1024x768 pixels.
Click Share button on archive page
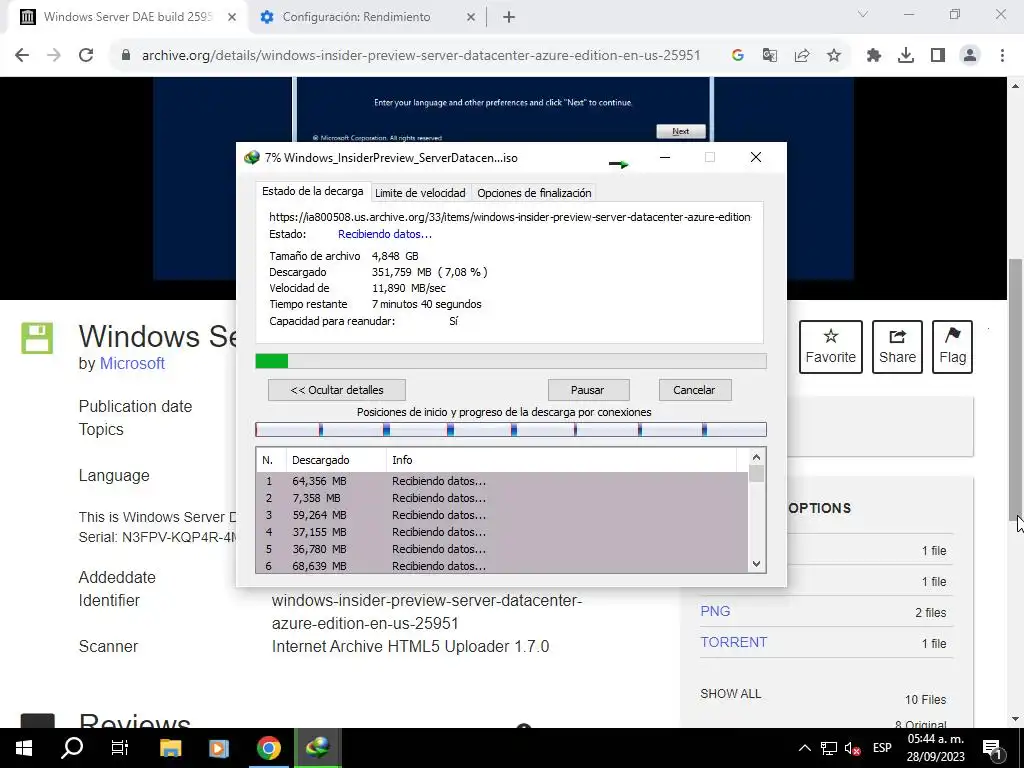point(897,347)
